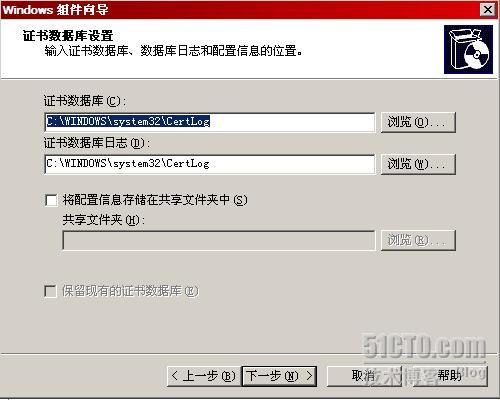Go back with 上一步(B) button
This screenshot has height=400, width=500.
tap(204, 376)
